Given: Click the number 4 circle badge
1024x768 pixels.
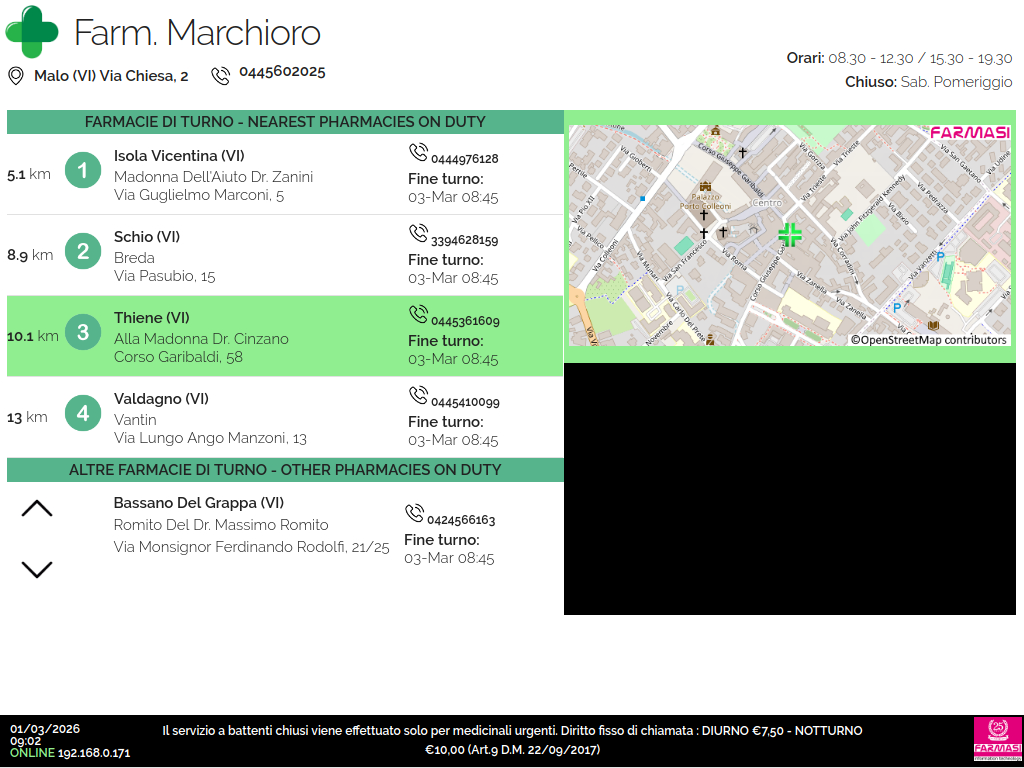Looking at the screenshot, I should tap(83, 414).
